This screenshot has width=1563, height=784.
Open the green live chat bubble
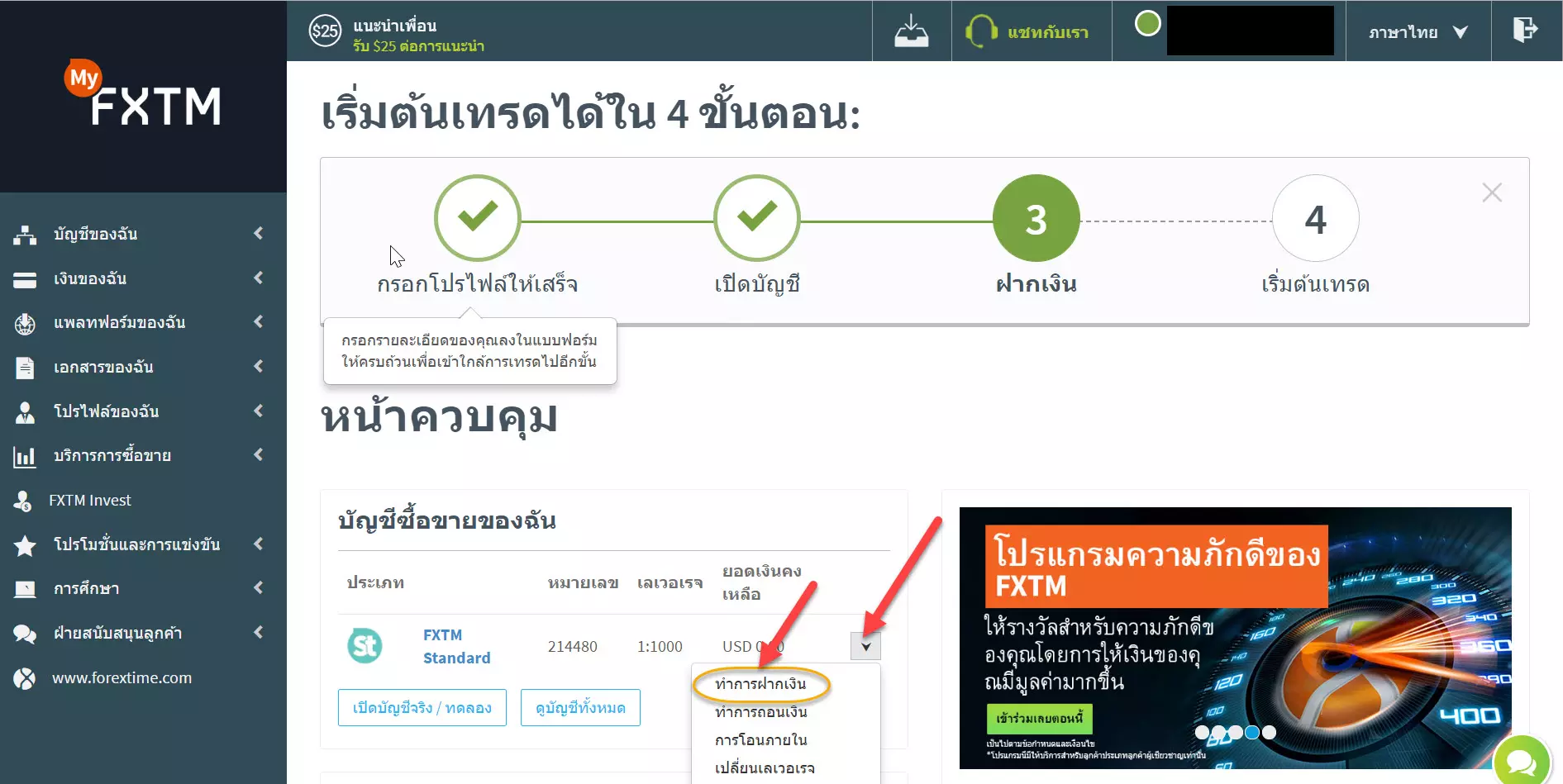tap(1522, 761)
